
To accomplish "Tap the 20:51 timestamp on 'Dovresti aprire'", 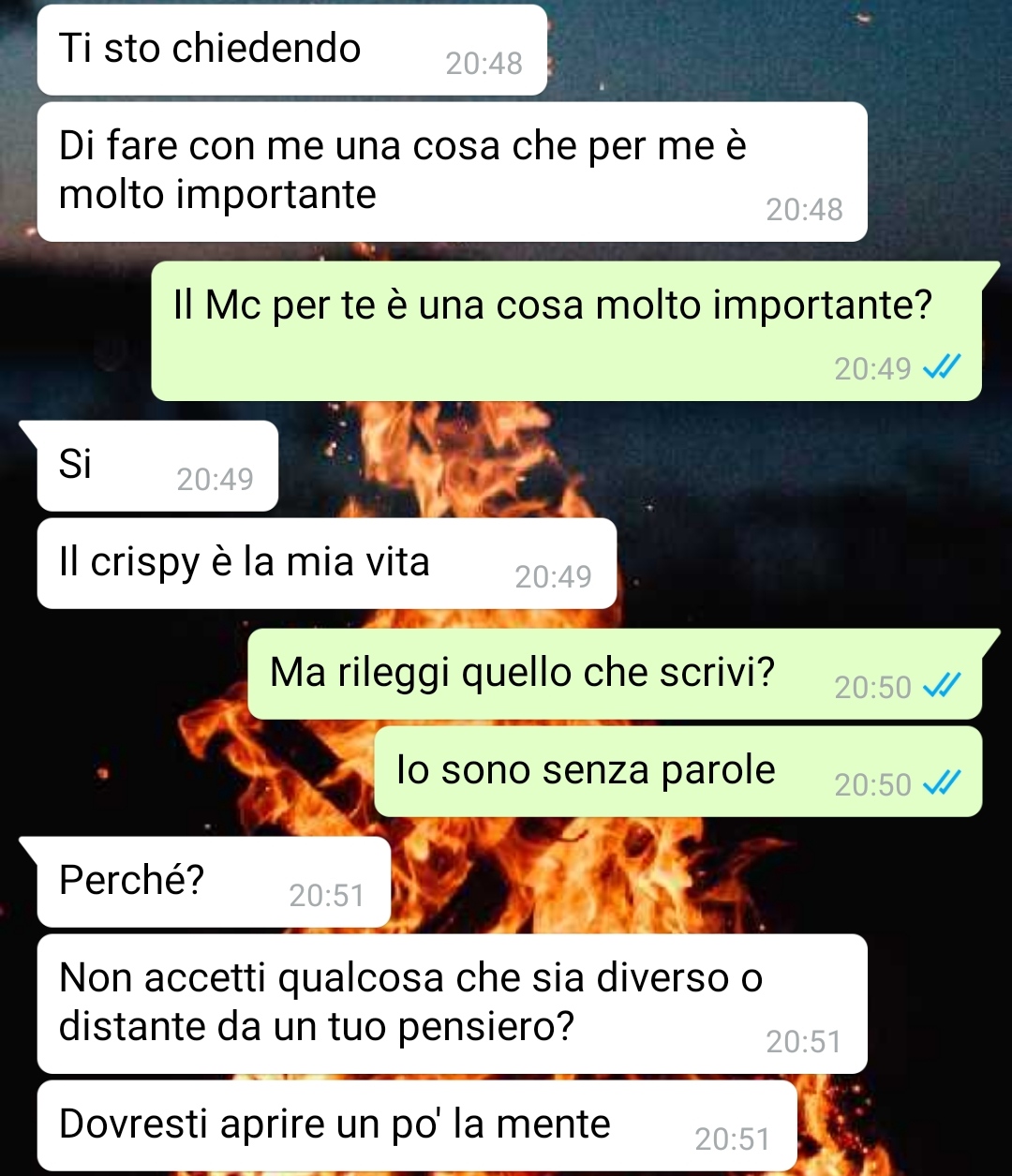I will [x=732, y=1139].
